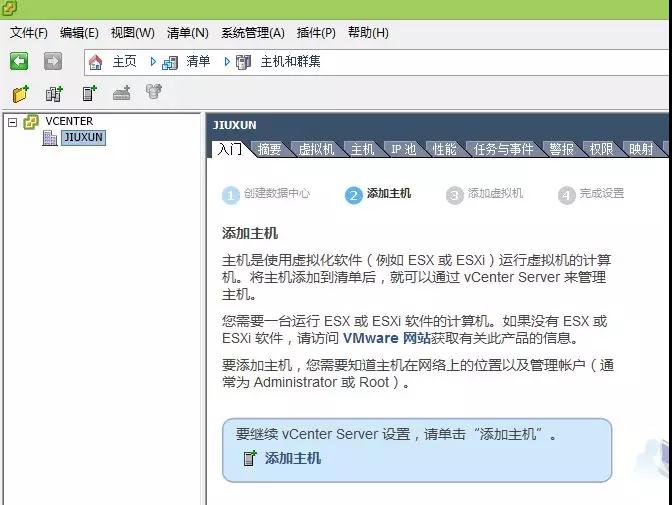Switch to the 任务与事件 tab

504,149
